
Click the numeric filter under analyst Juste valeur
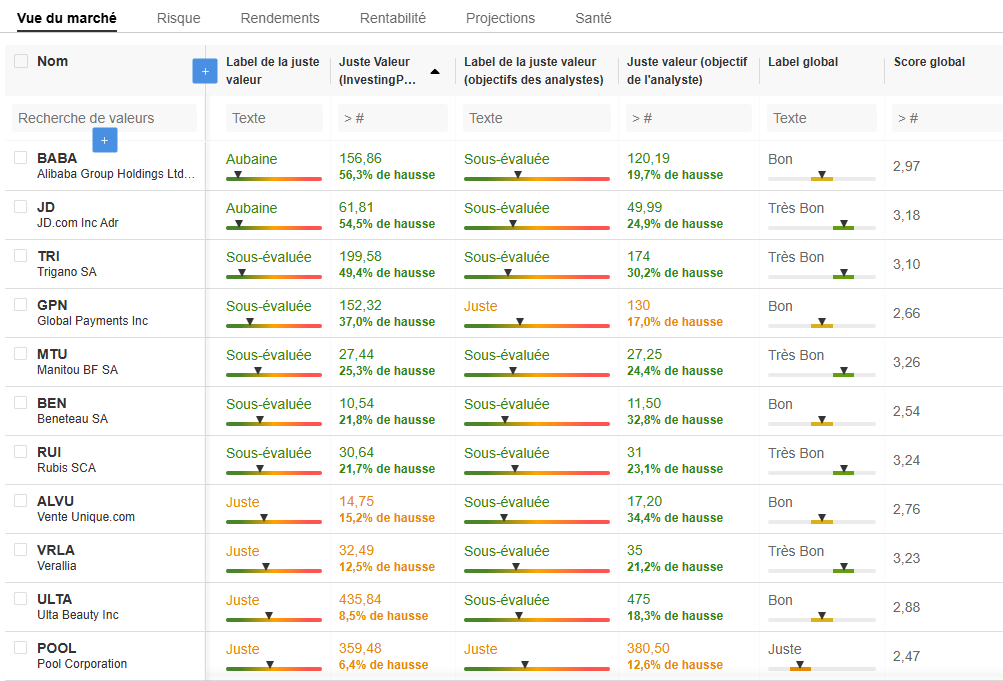689,118
